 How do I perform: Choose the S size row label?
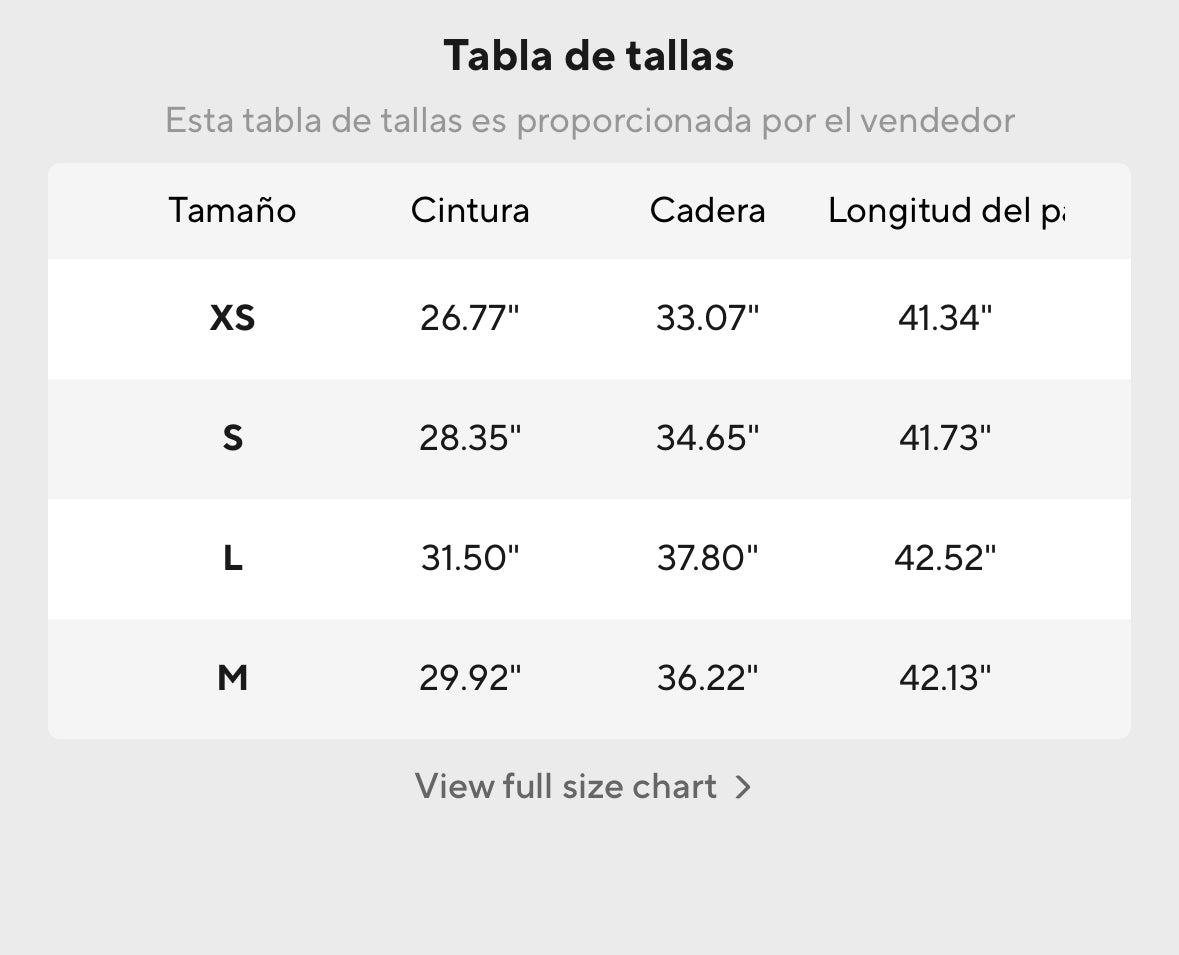232,438
